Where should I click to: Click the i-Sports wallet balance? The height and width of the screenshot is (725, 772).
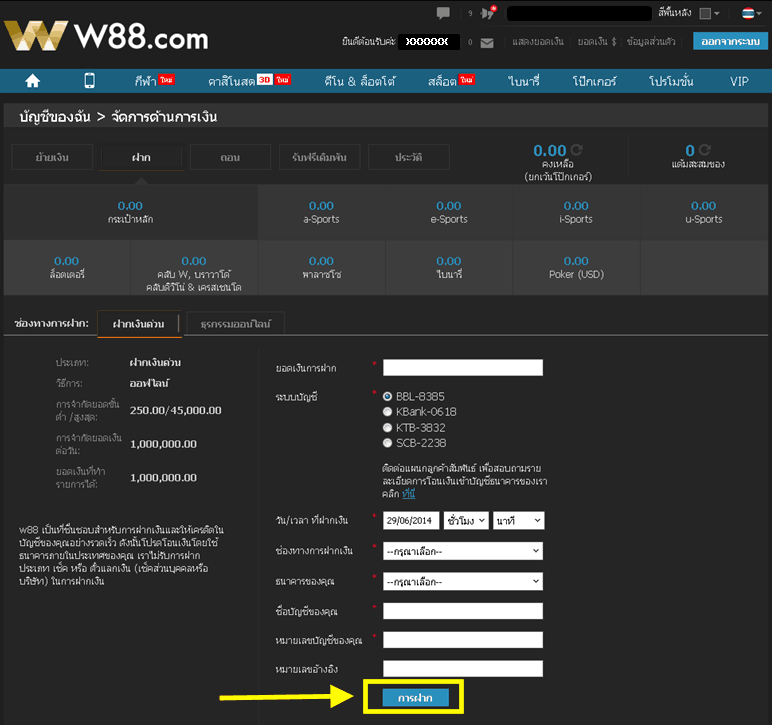[x=576, y=212]
